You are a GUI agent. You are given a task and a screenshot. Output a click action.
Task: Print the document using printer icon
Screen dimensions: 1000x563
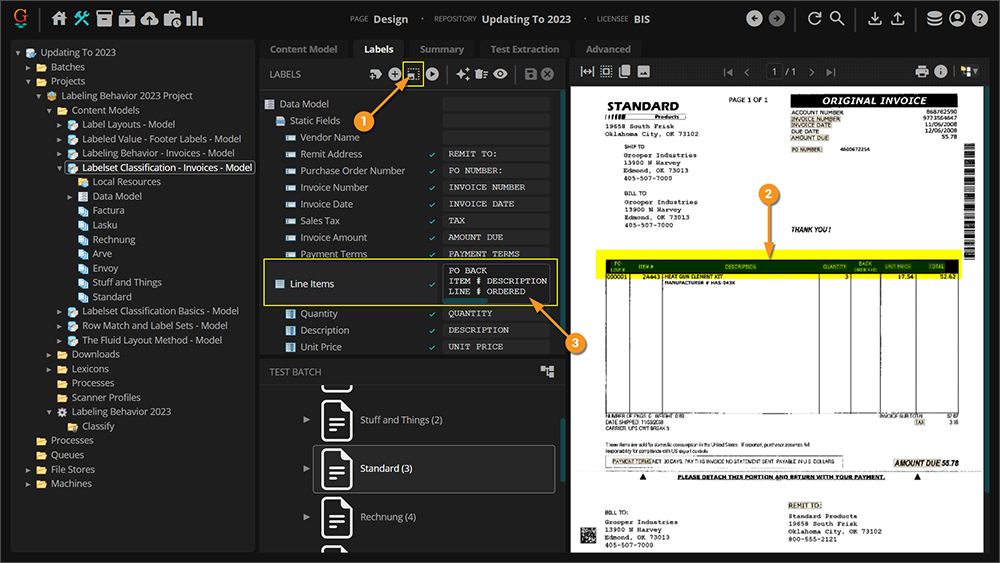click(922, 72)
